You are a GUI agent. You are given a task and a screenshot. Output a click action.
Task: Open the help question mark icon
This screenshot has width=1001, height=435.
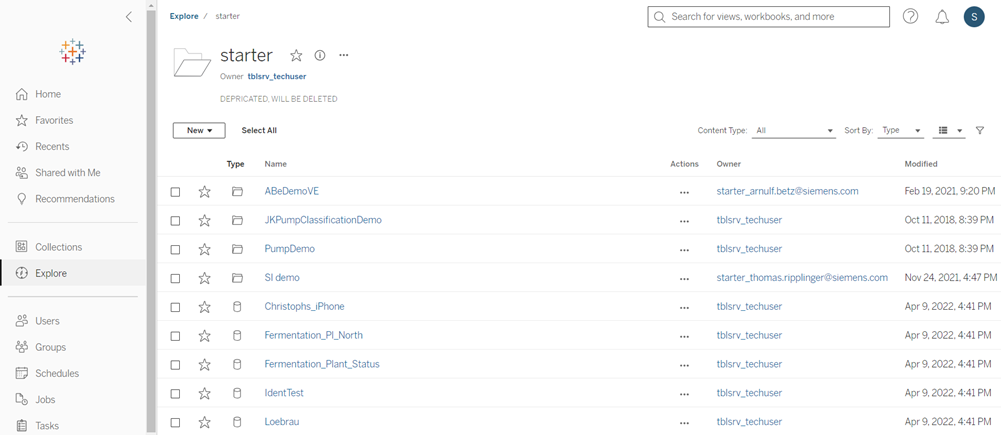coord(910,17)
